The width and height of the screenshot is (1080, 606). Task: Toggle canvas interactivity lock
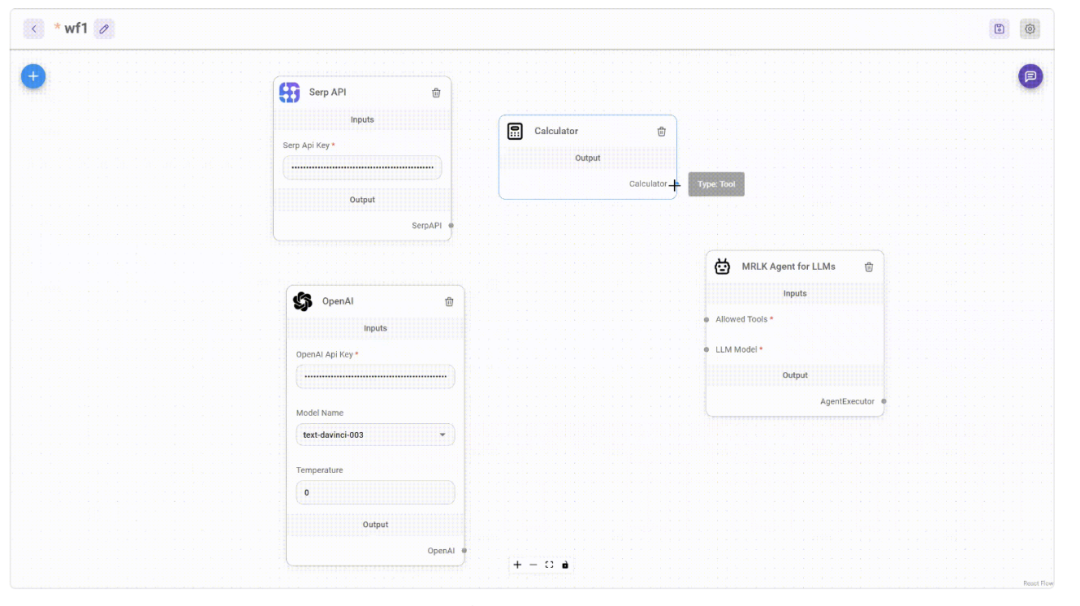[x=565, y=565]
